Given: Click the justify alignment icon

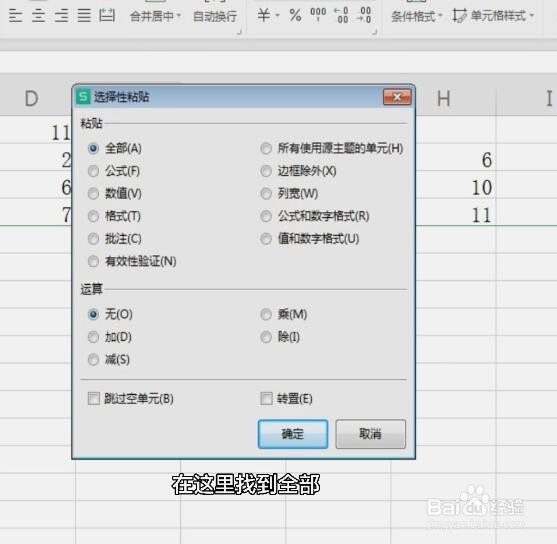Looking at the screenshot, I should 84,16.
